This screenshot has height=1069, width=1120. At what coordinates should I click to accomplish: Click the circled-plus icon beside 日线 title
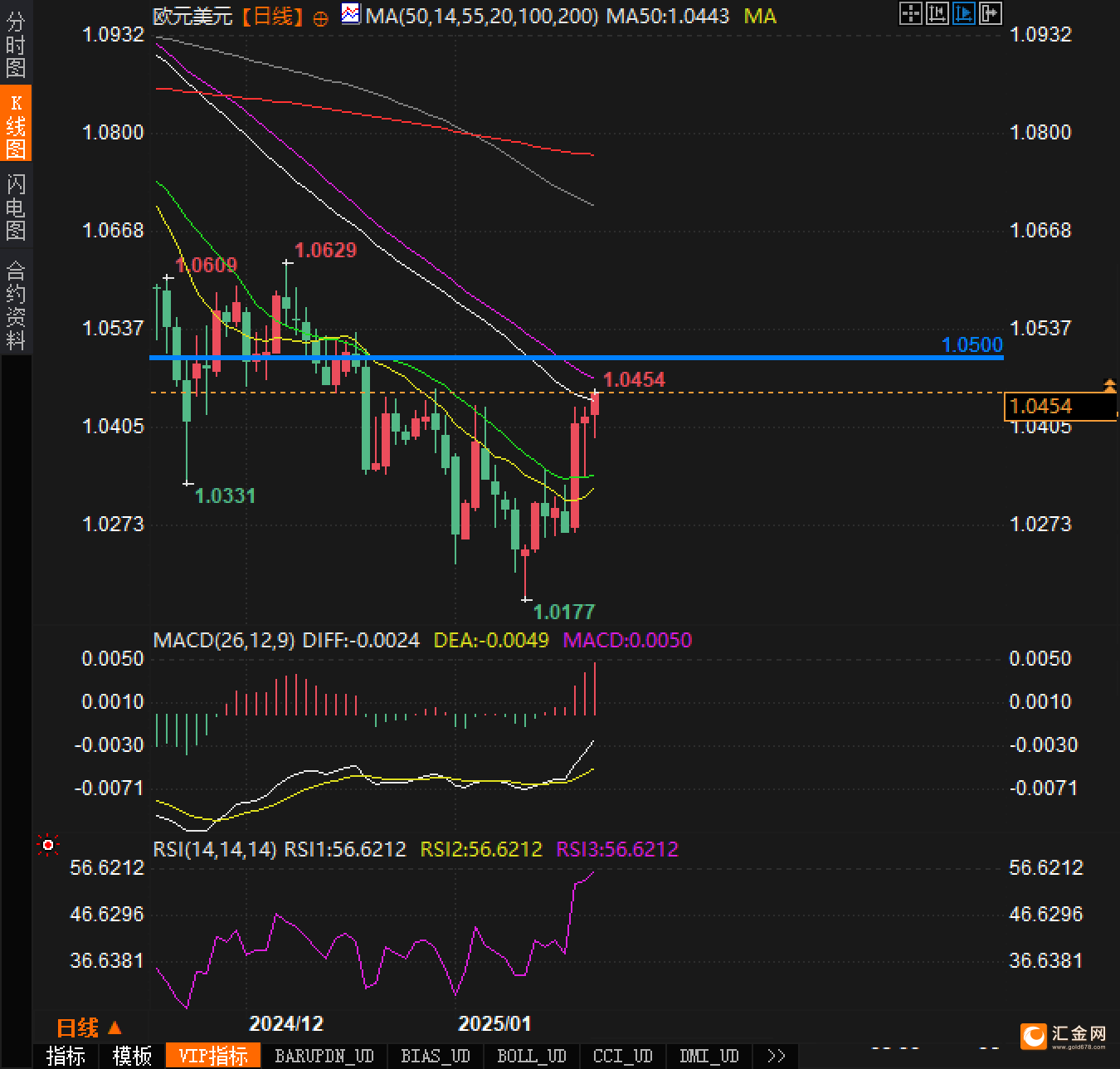(320, 18)
